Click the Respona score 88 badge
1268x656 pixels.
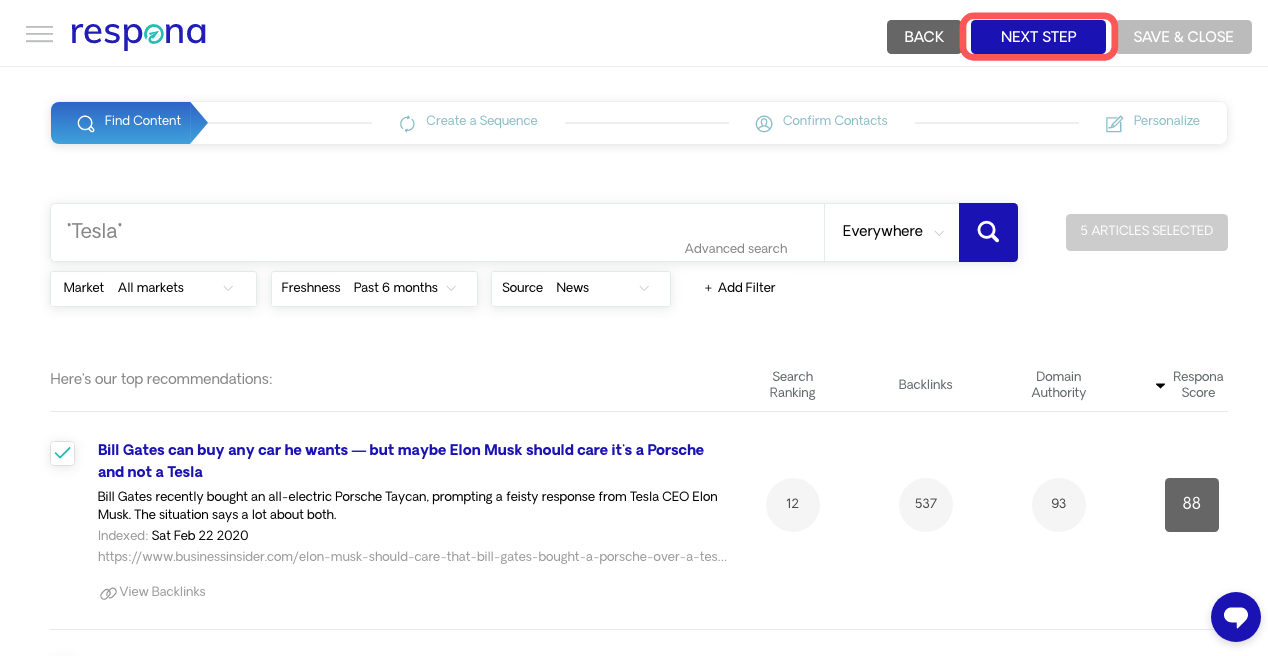[1192, 505]
